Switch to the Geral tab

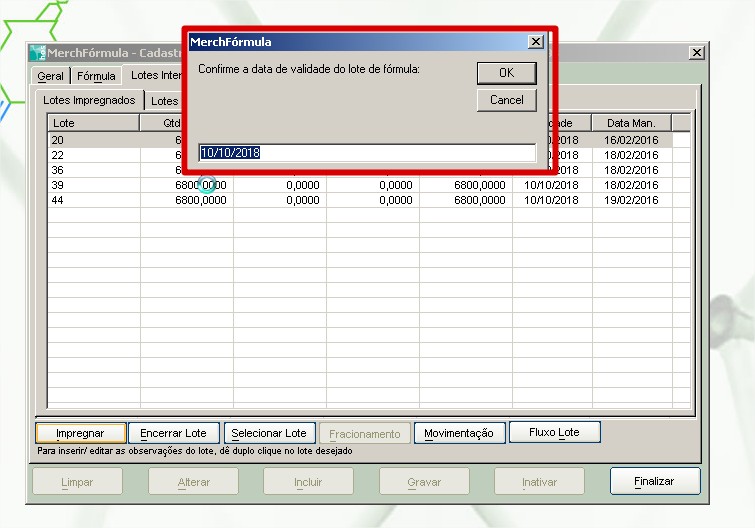click(x=50, y=76)
